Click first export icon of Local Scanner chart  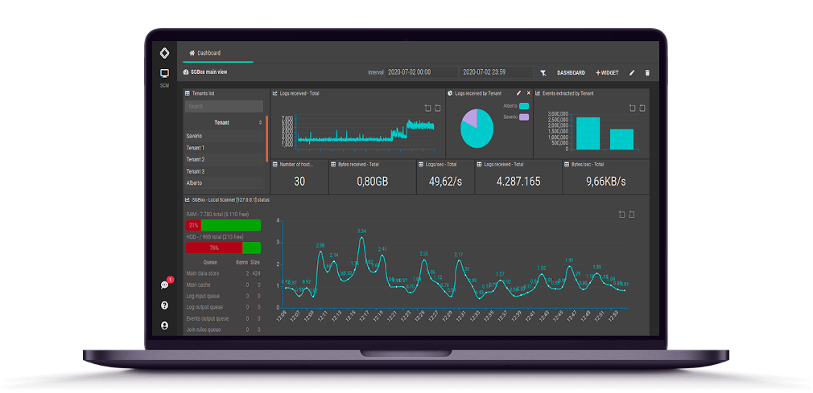coord(622,215)
